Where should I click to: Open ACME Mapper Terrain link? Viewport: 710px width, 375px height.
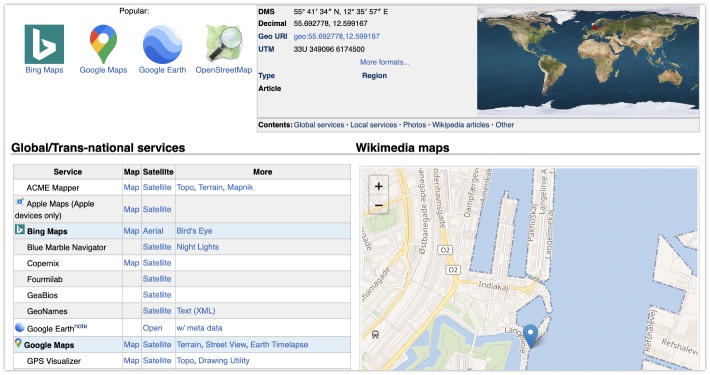pos(211,187)
